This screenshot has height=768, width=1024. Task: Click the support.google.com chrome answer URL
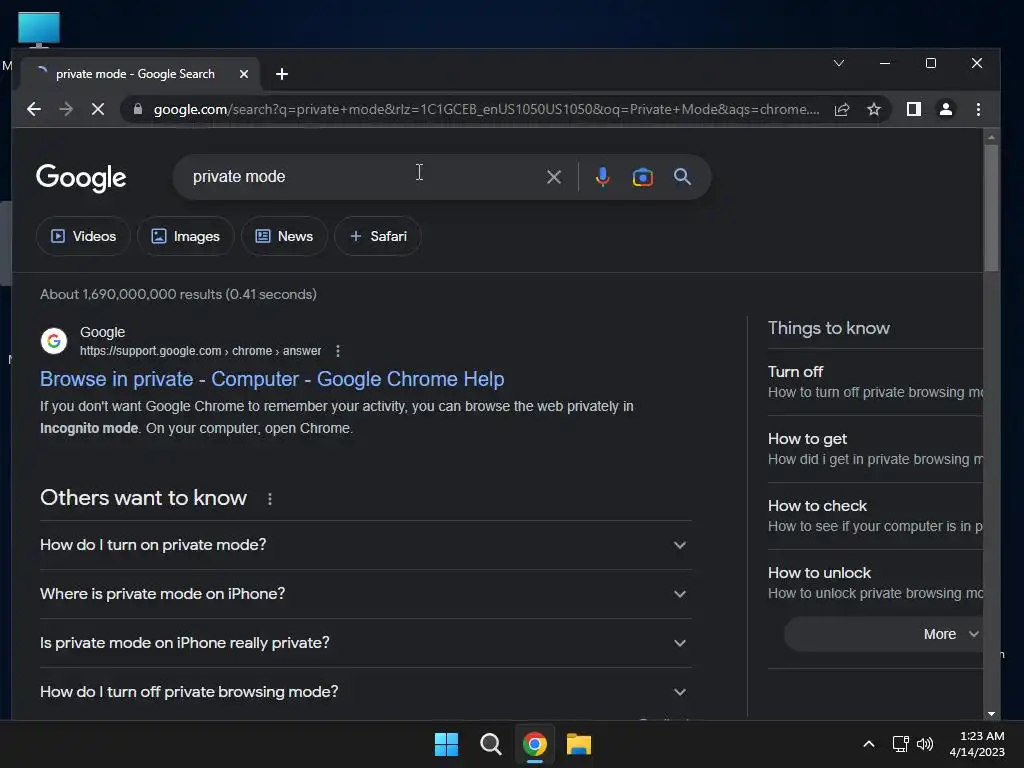coord(200,351)
